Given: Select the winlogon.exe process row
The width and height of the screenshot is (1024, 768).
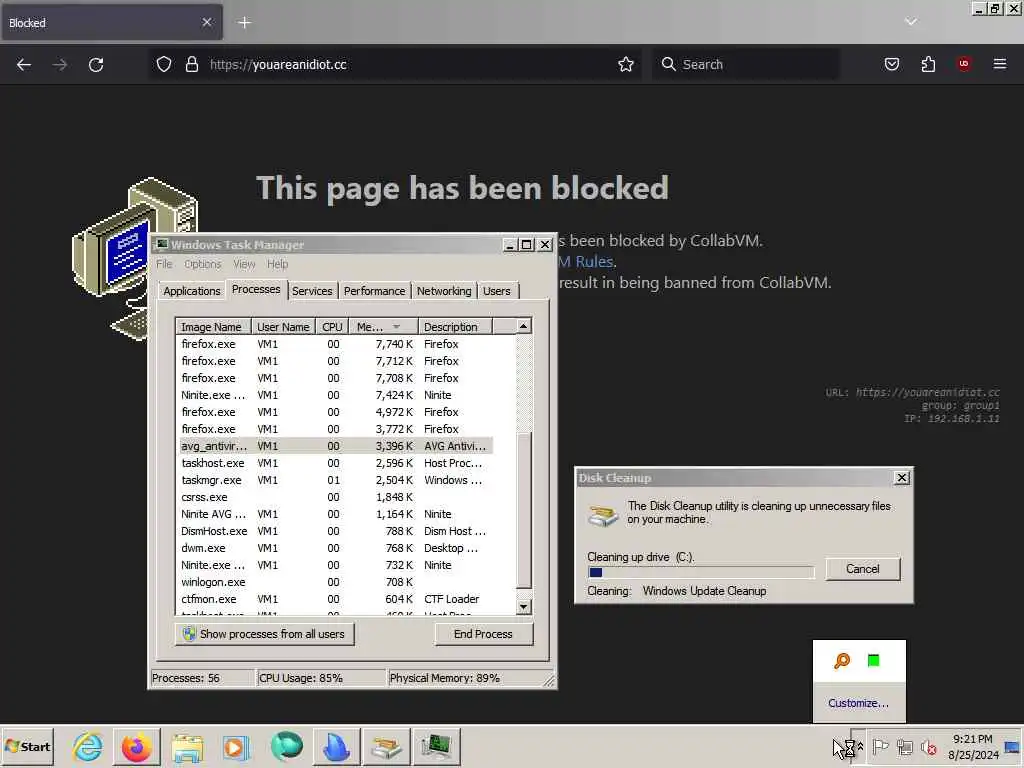Looking at the screenshot, I should point(336,582).
